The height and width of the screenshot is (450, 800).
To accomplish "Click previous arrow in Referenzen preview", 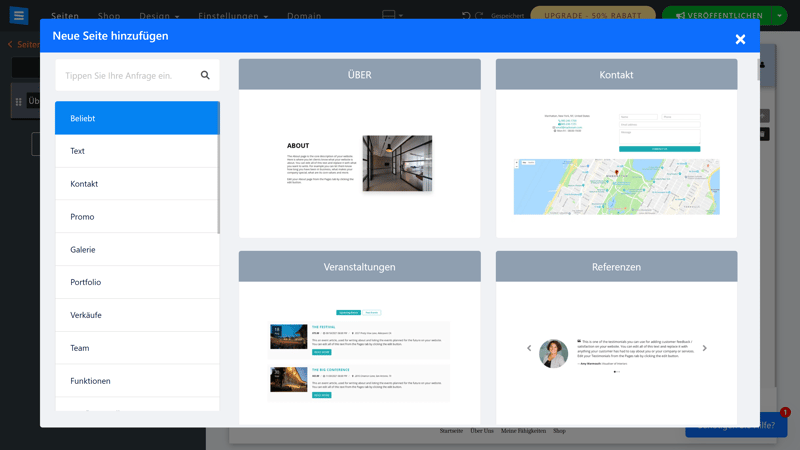I will 529,348.
